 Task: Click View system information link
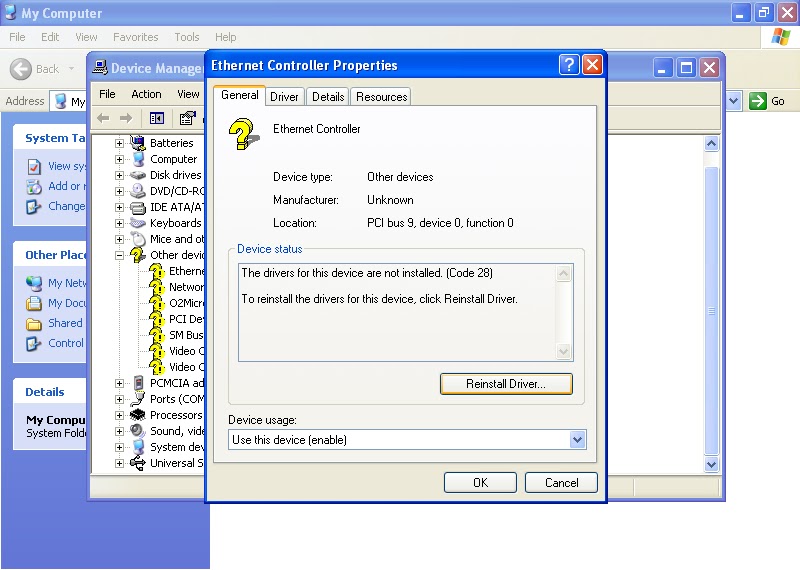(x=67, y=166)
